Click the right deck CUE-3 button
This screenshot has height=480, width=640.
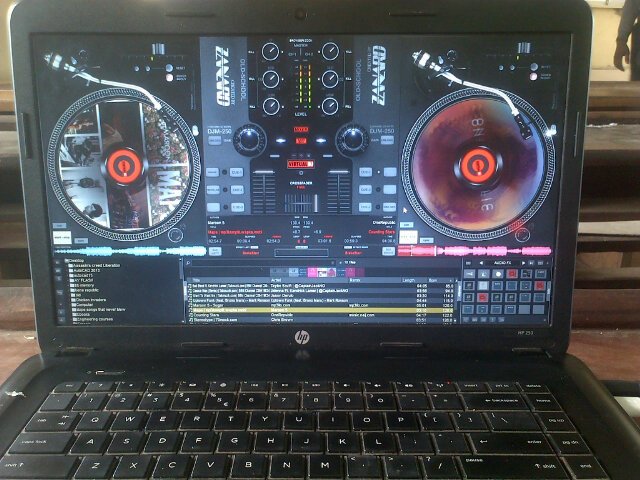tap(365, 207)
